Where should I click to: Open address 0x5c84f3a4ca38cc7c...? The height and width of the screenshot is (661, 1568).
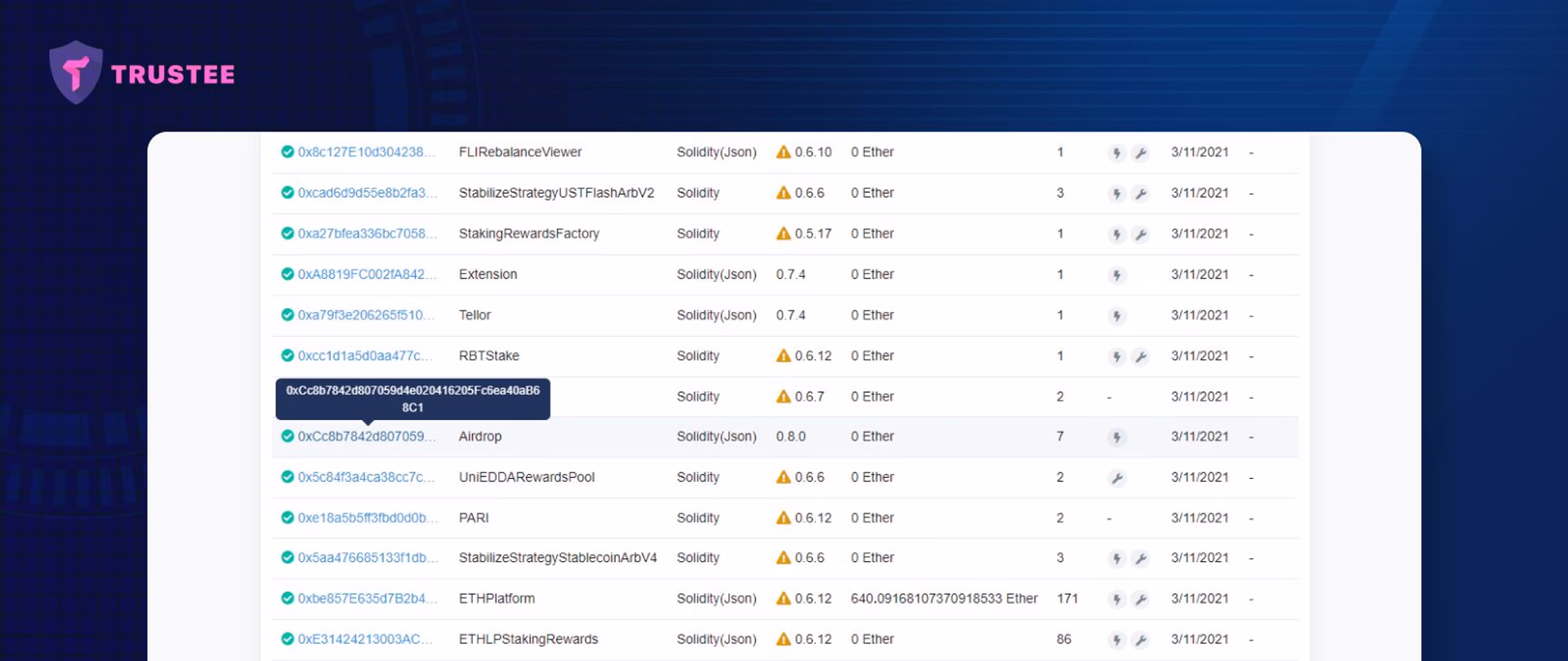click(367, 477)
